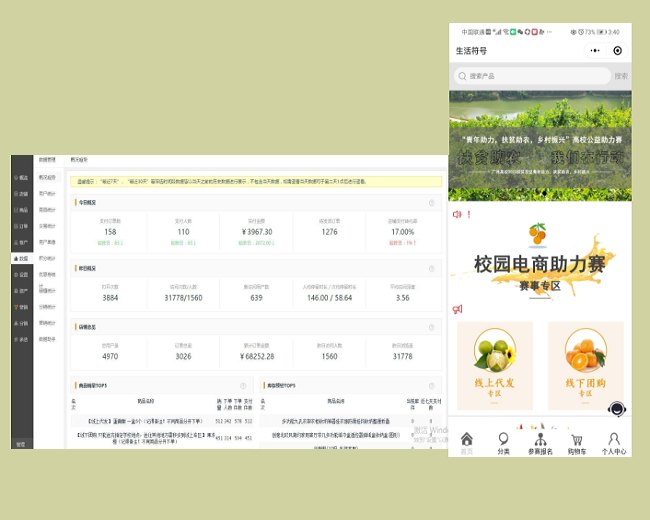650x520 pixels.
Task: Select 订单 in the dark left sidebar
Action: [x=21, y=226]
